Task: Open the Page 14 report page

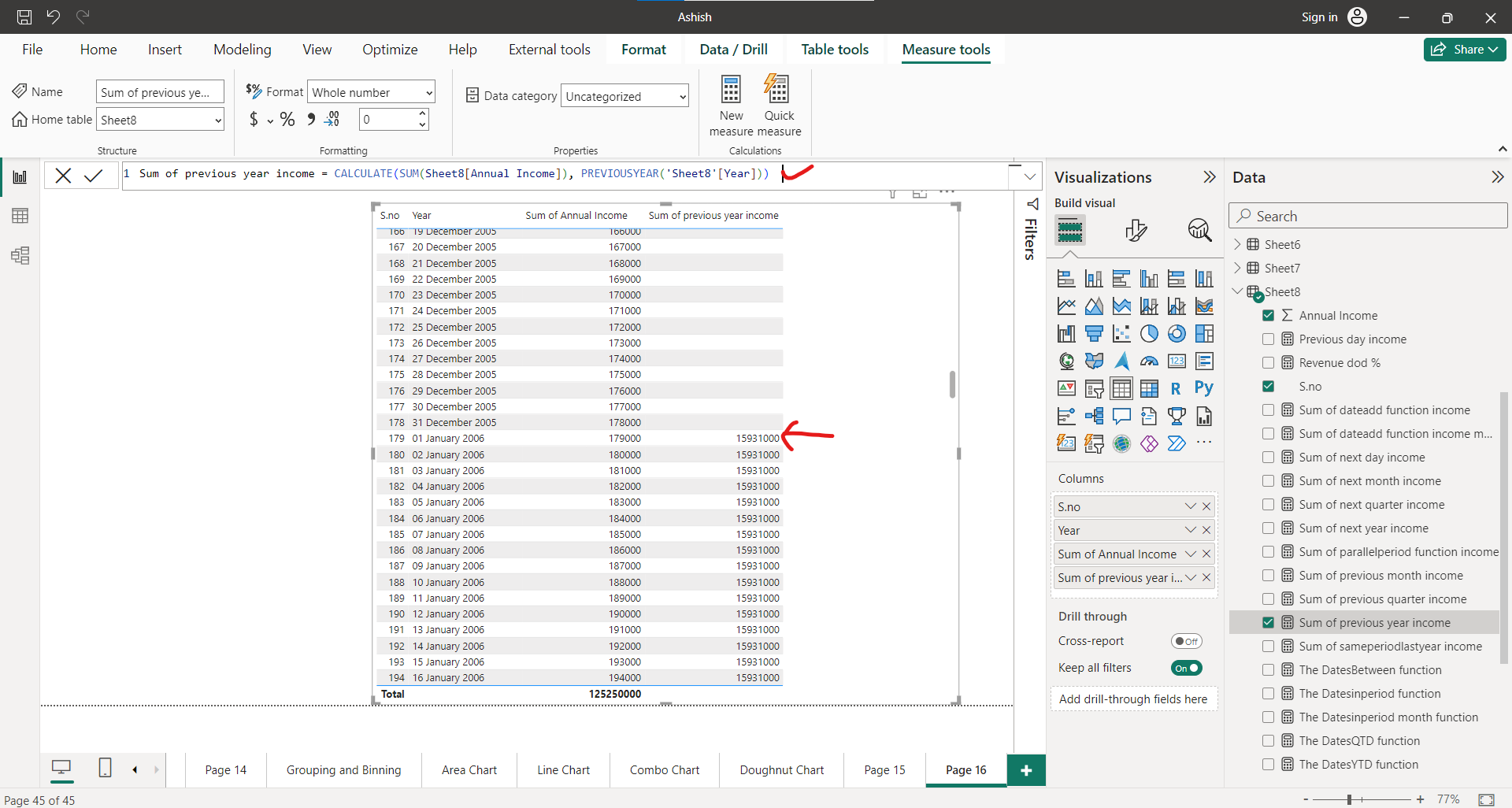Action: 225,769
